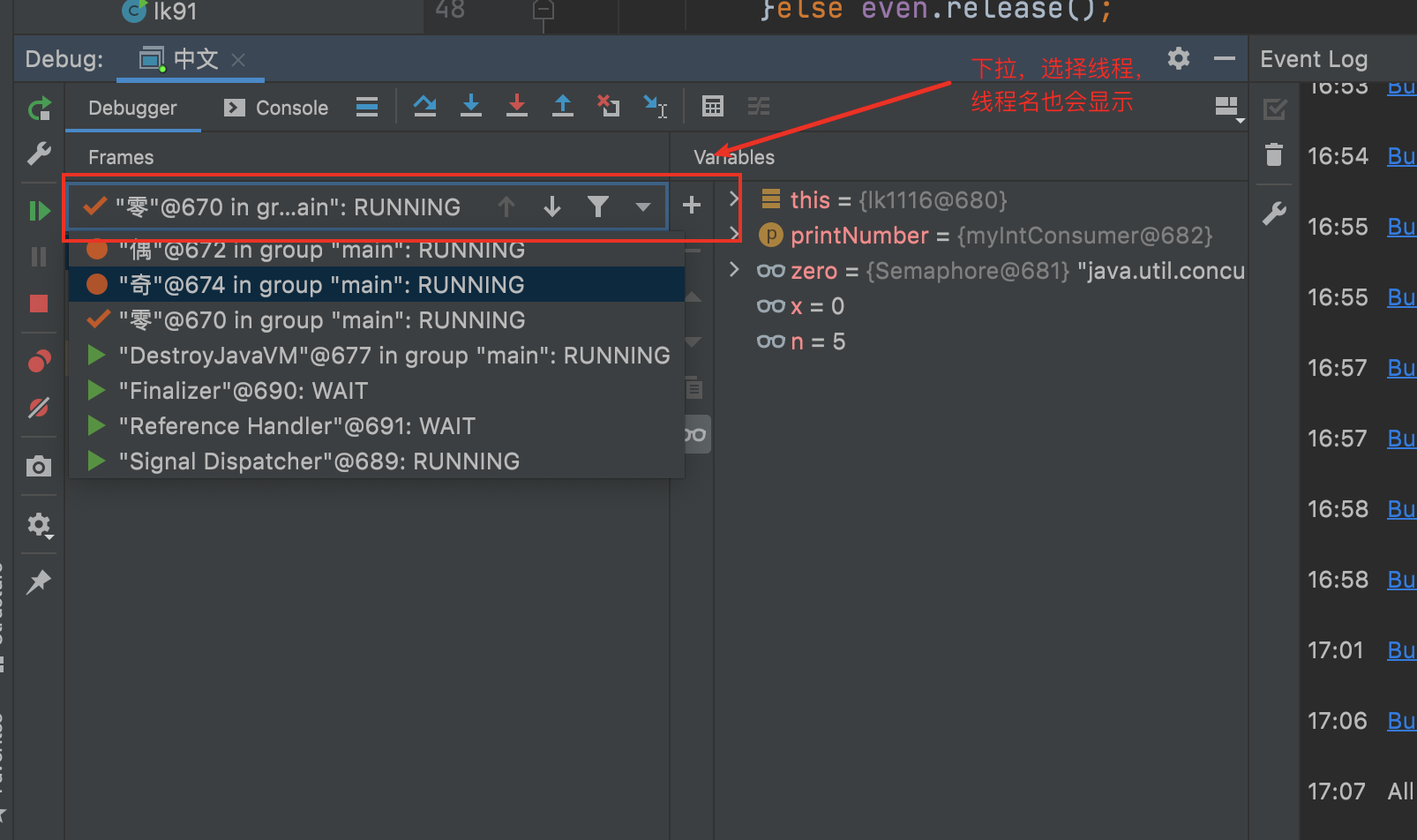
Task: Click Run to Cursor button
Action: point(655,107)
